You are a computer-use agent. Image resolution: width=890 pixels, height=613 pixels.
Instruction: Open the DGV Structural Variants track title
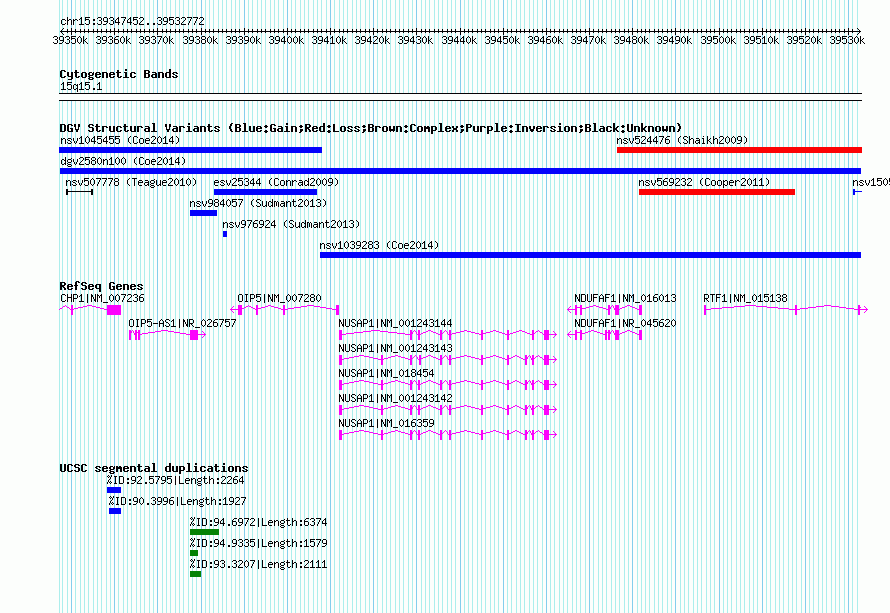[x=371, y=128]
